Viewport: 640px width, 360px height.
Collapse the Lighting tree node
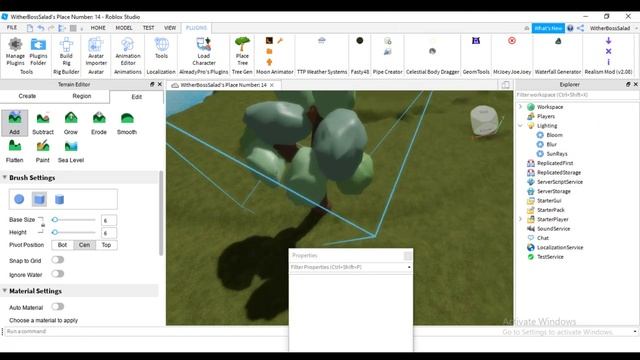tap(520, 126)
